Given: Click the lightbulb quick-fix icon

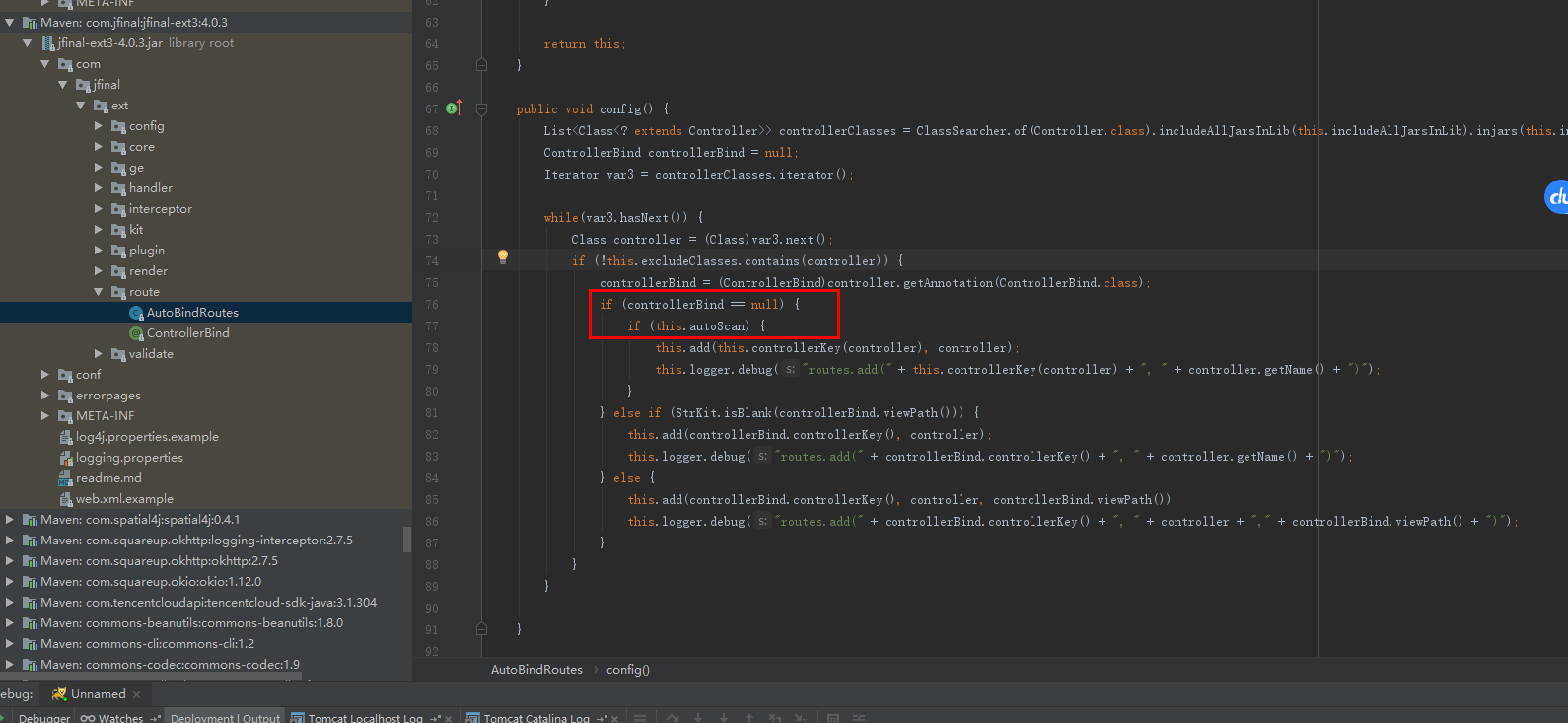Looking at the screenshot, I should click(503, 256).
